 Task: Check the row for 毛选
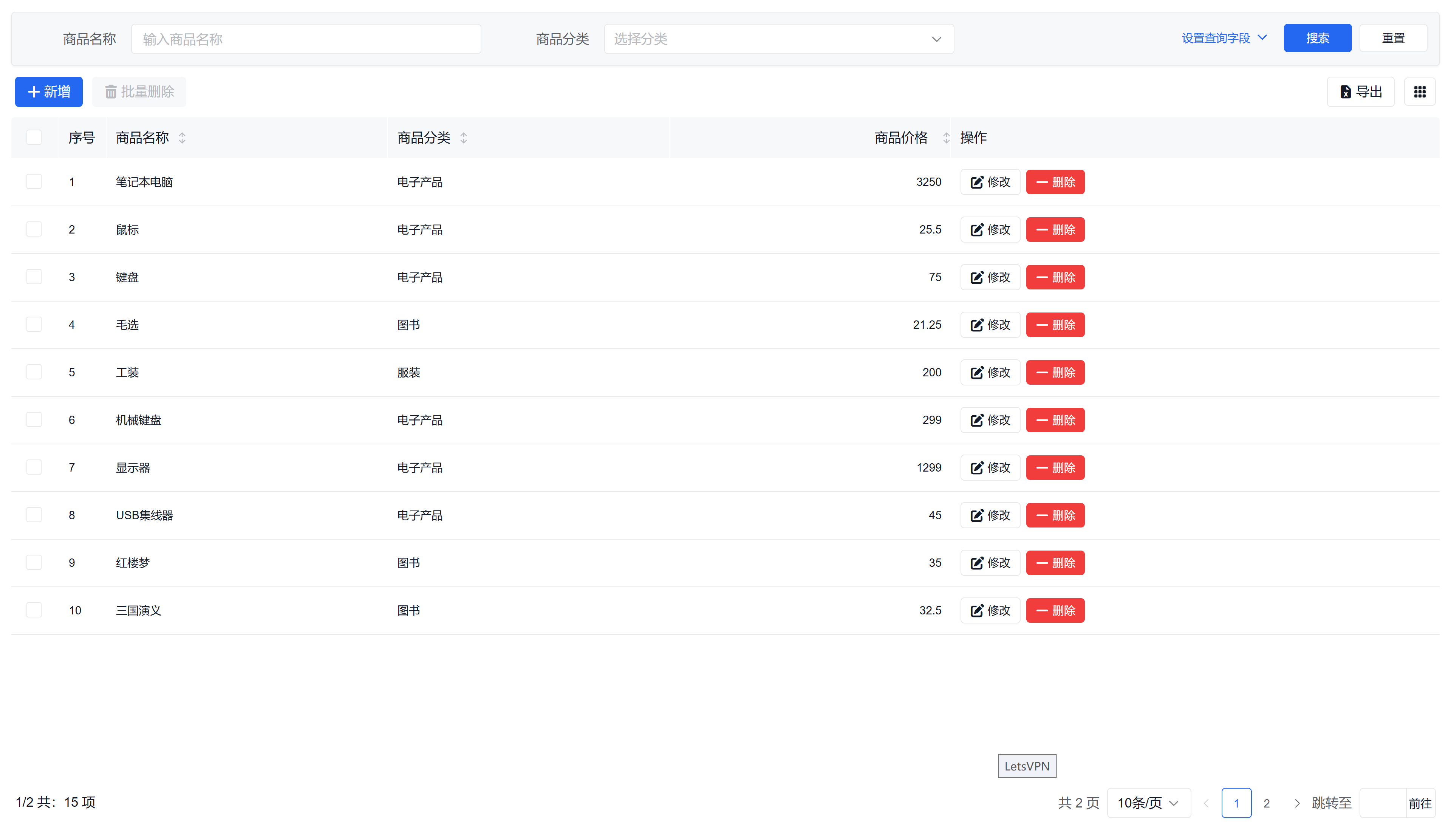pyautogui.click(x=34, y=324)
